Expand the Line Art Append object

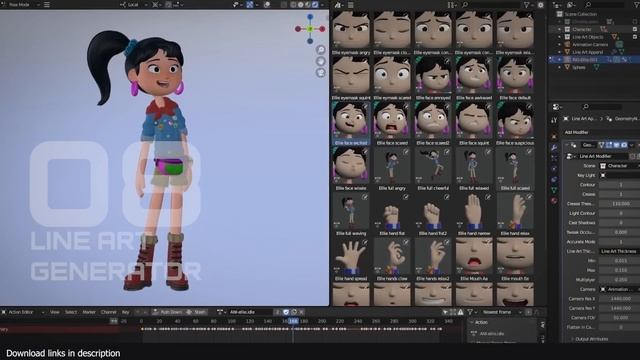coord(560,52)
